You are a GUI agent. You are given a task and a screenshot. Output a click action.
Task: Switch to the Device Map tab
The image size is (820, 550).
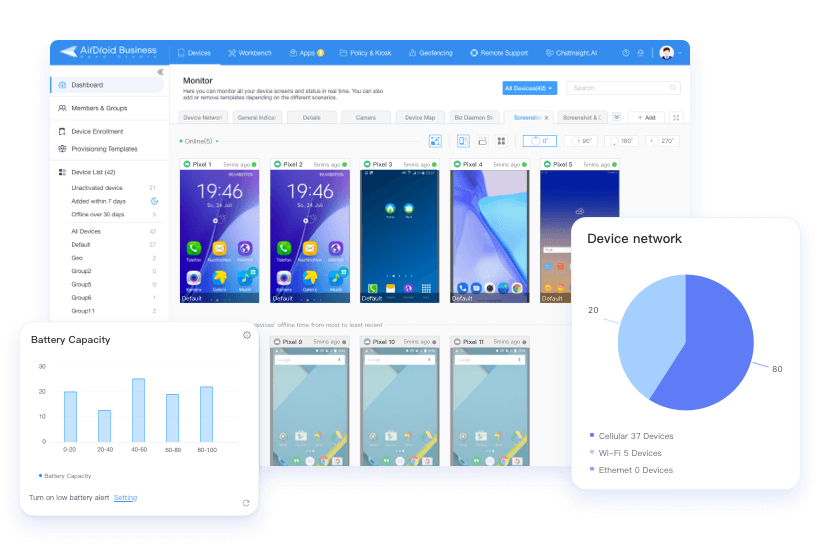[420, 117]
